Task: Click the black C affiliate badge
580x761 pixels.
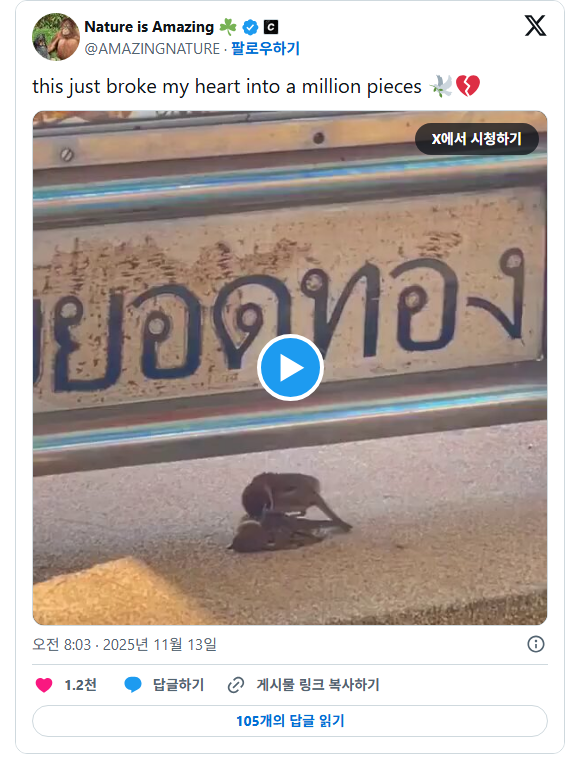Action: (271, 27)
